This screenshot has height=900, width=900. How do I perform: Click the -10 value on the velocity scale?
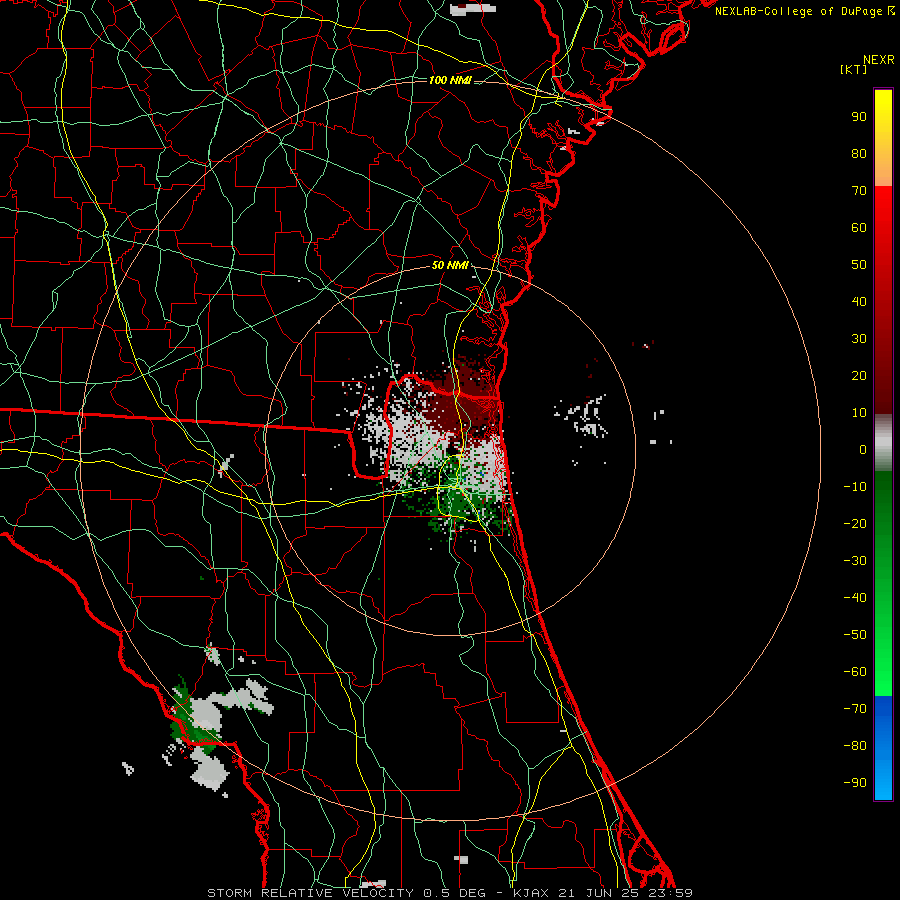click(855, 487)
